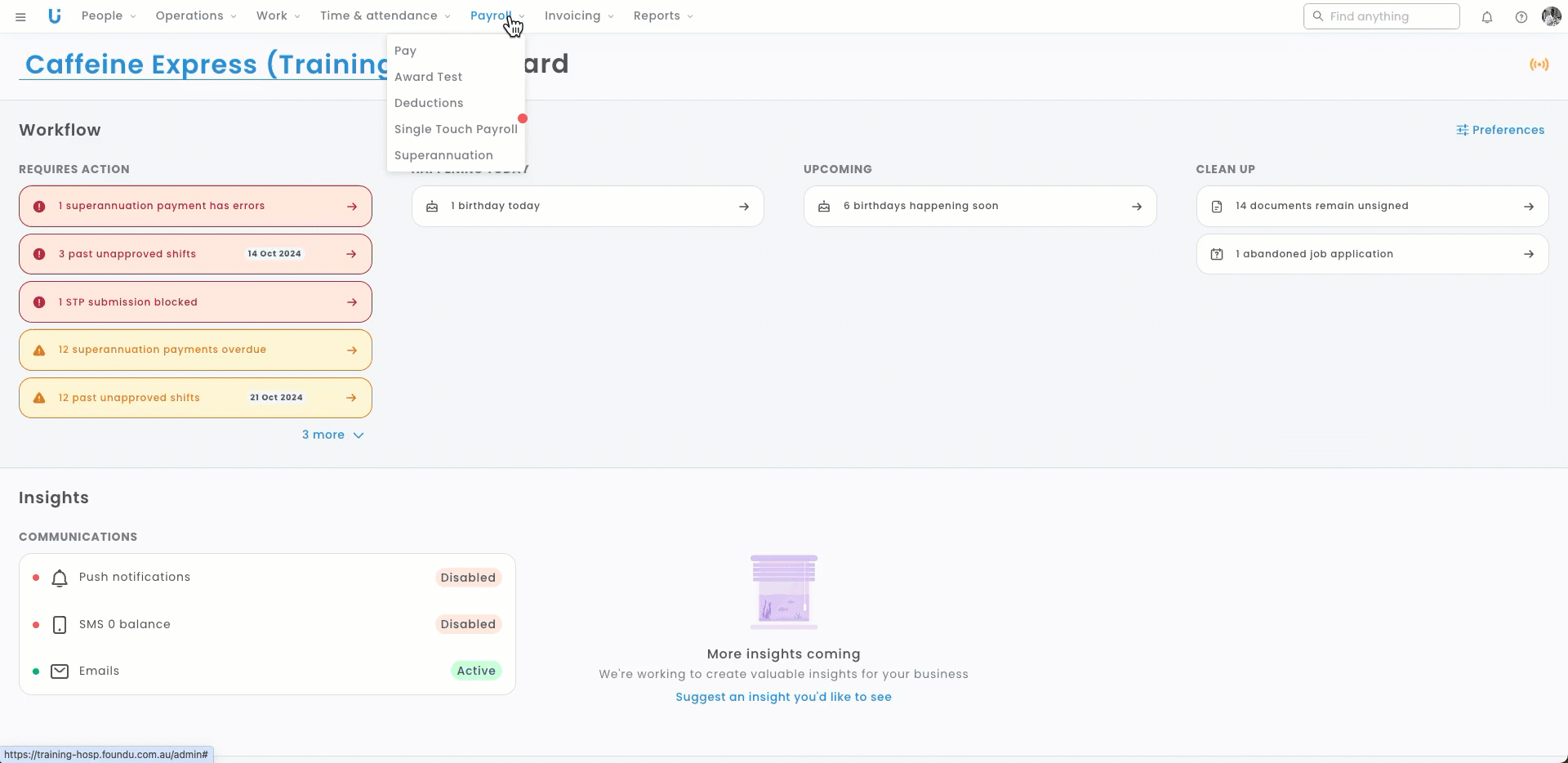Click the foundU logo icon
Viewport: 1568px width, 763px height.
(x=55, y=16)
